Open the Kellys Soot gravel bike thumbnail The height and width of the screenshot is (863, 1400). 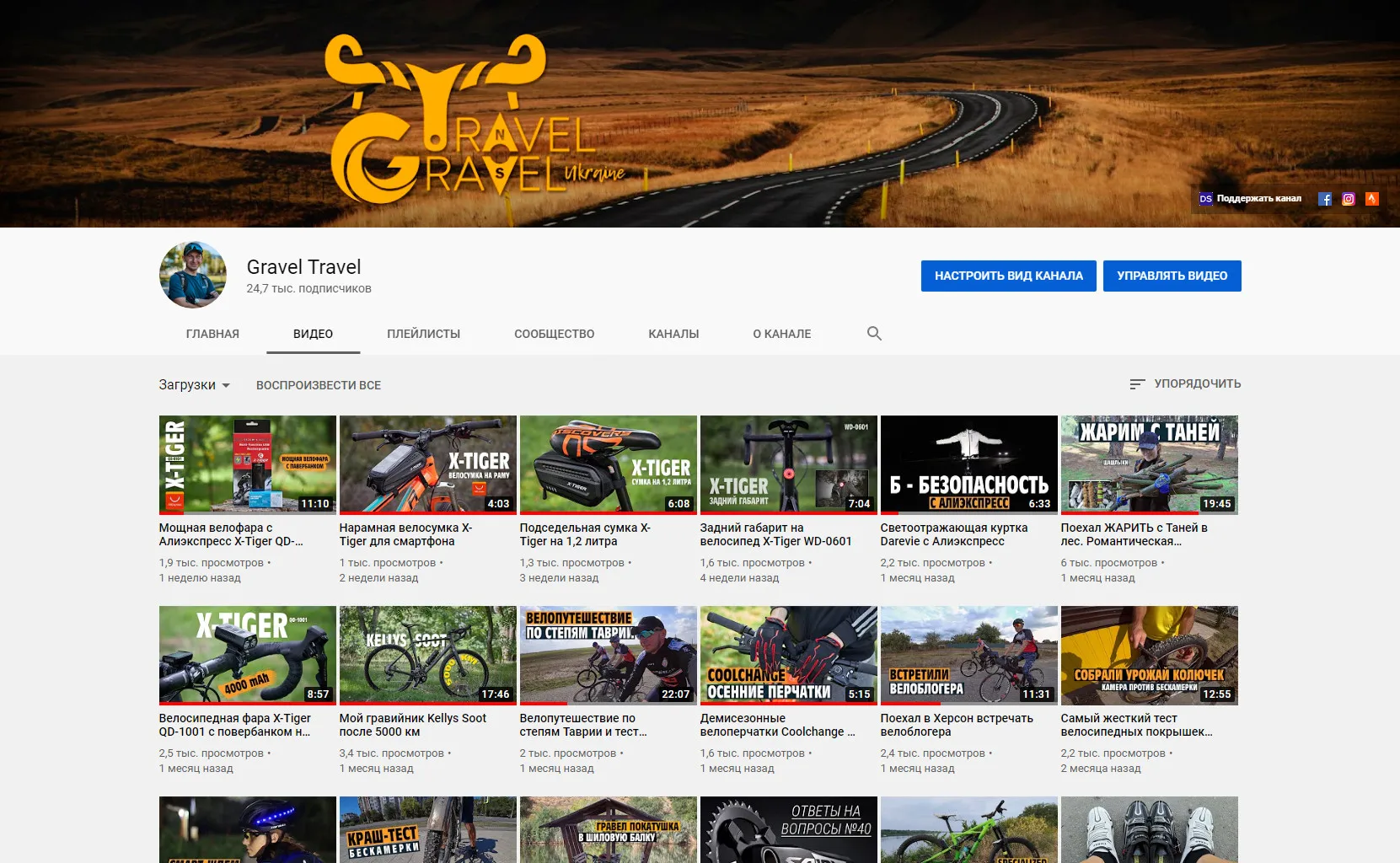[428, 655]
